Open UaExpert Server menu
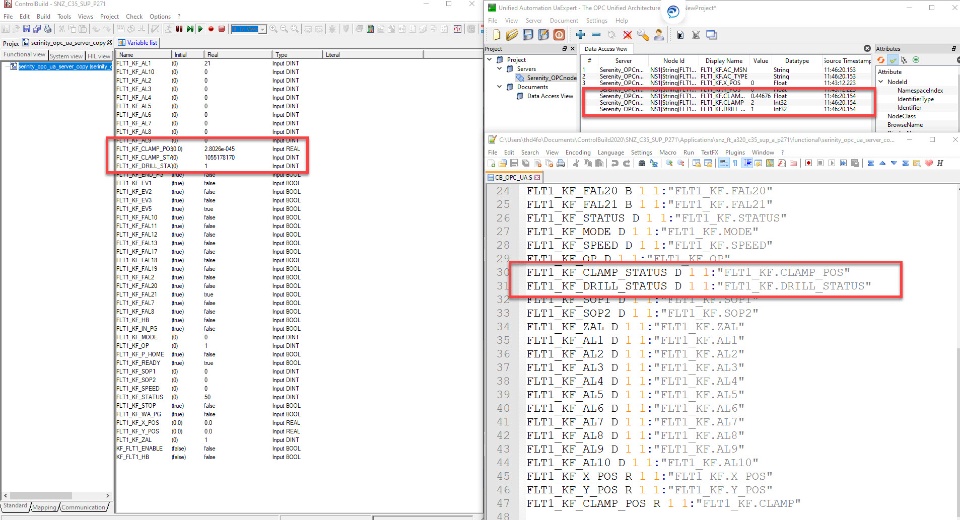 click(x=534, y=21)
